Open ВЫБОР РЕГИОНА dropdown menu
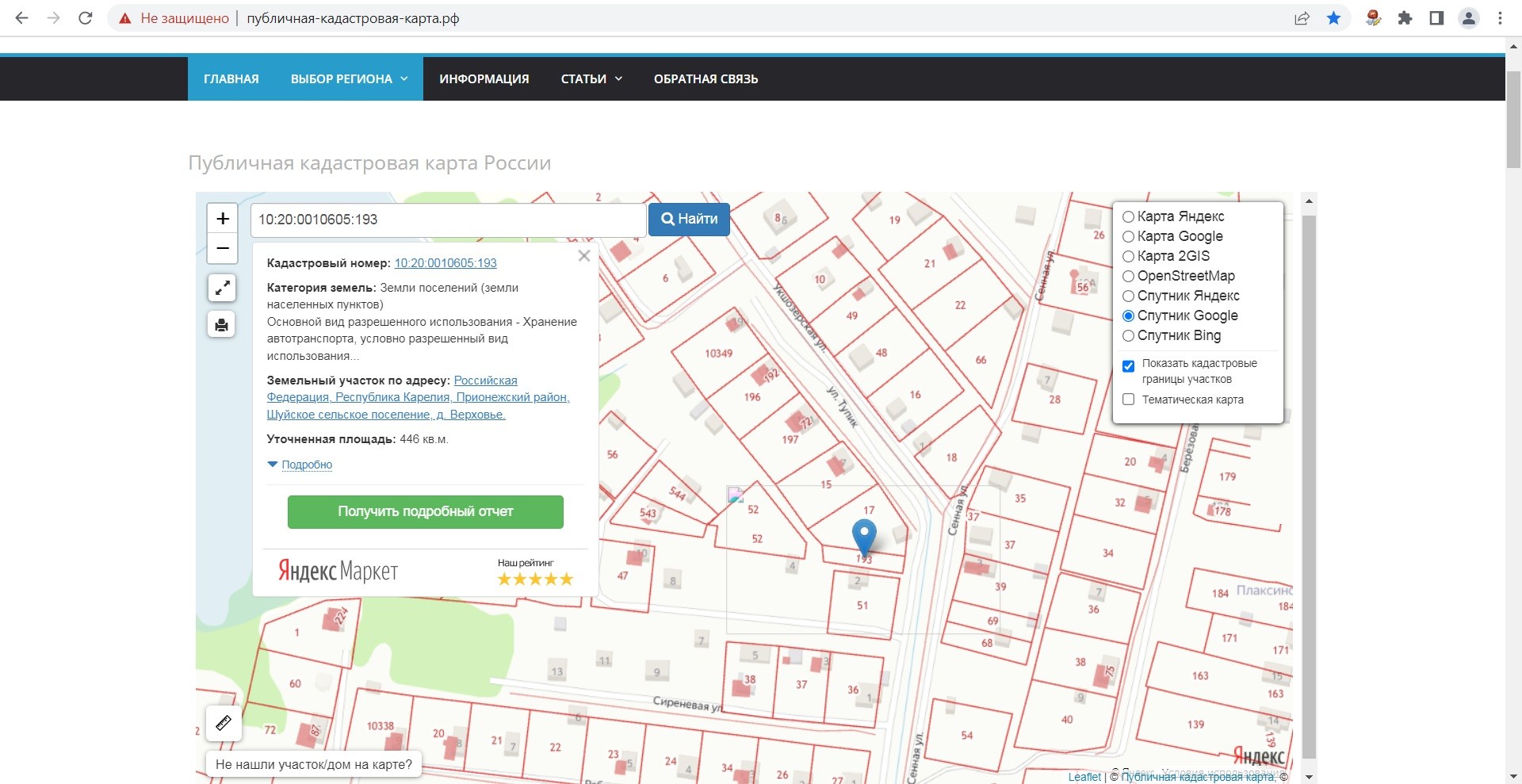Image resolution: width=1522 pixels, height=784 pixels. coord(349,79)
